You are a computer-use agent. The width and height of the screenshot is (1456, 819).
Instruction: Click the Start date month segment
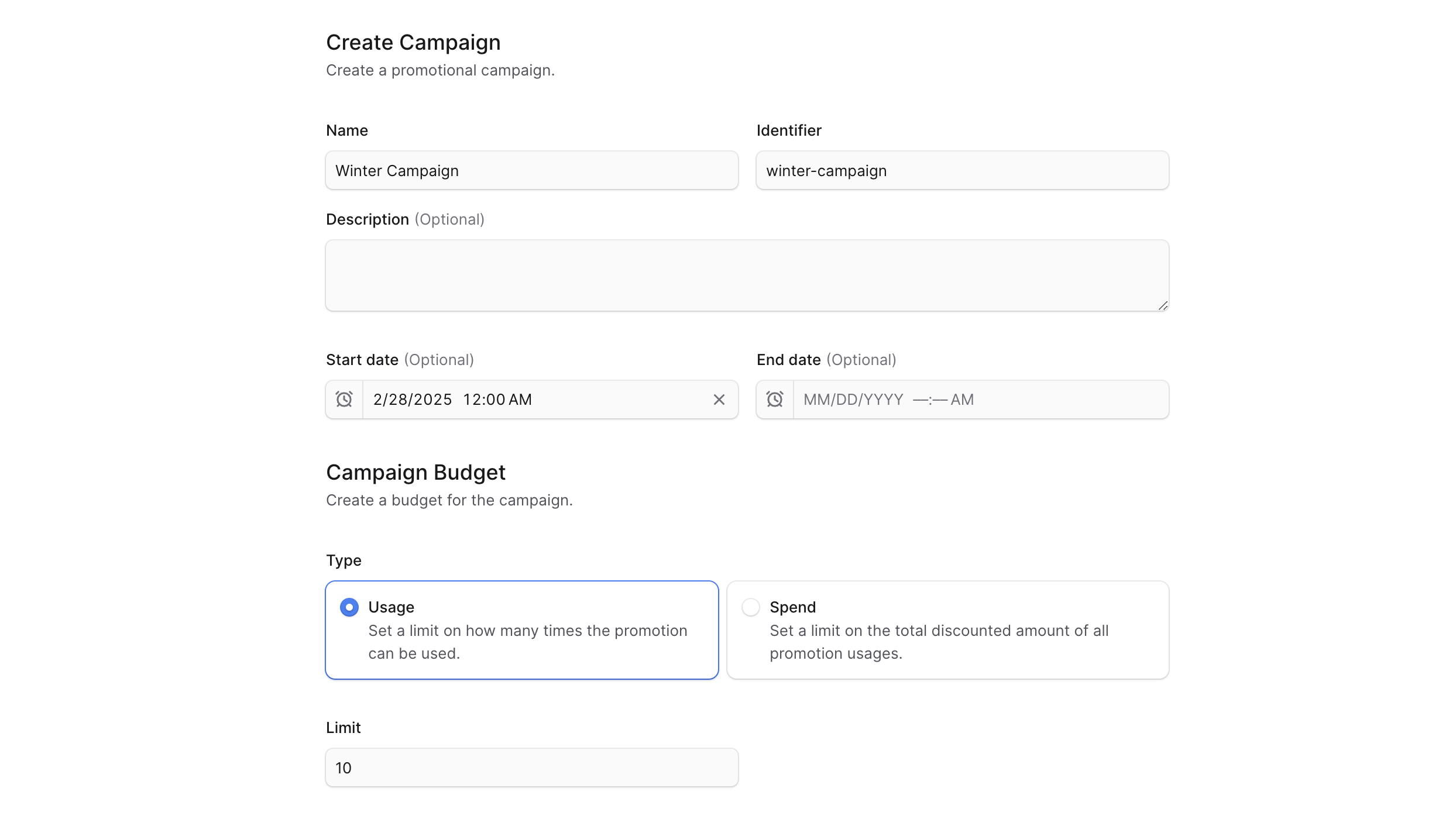click(x=377, y=400)
